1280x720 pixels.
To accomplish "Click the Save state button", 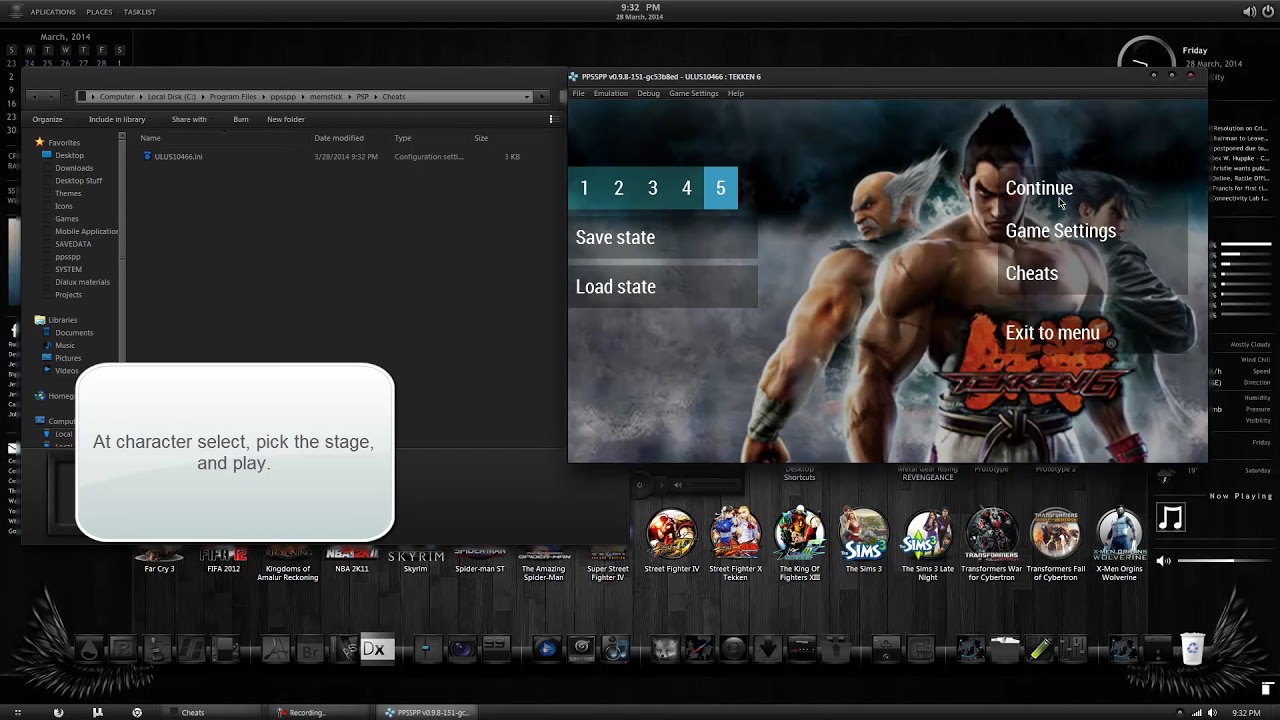I will click(662, 237).
